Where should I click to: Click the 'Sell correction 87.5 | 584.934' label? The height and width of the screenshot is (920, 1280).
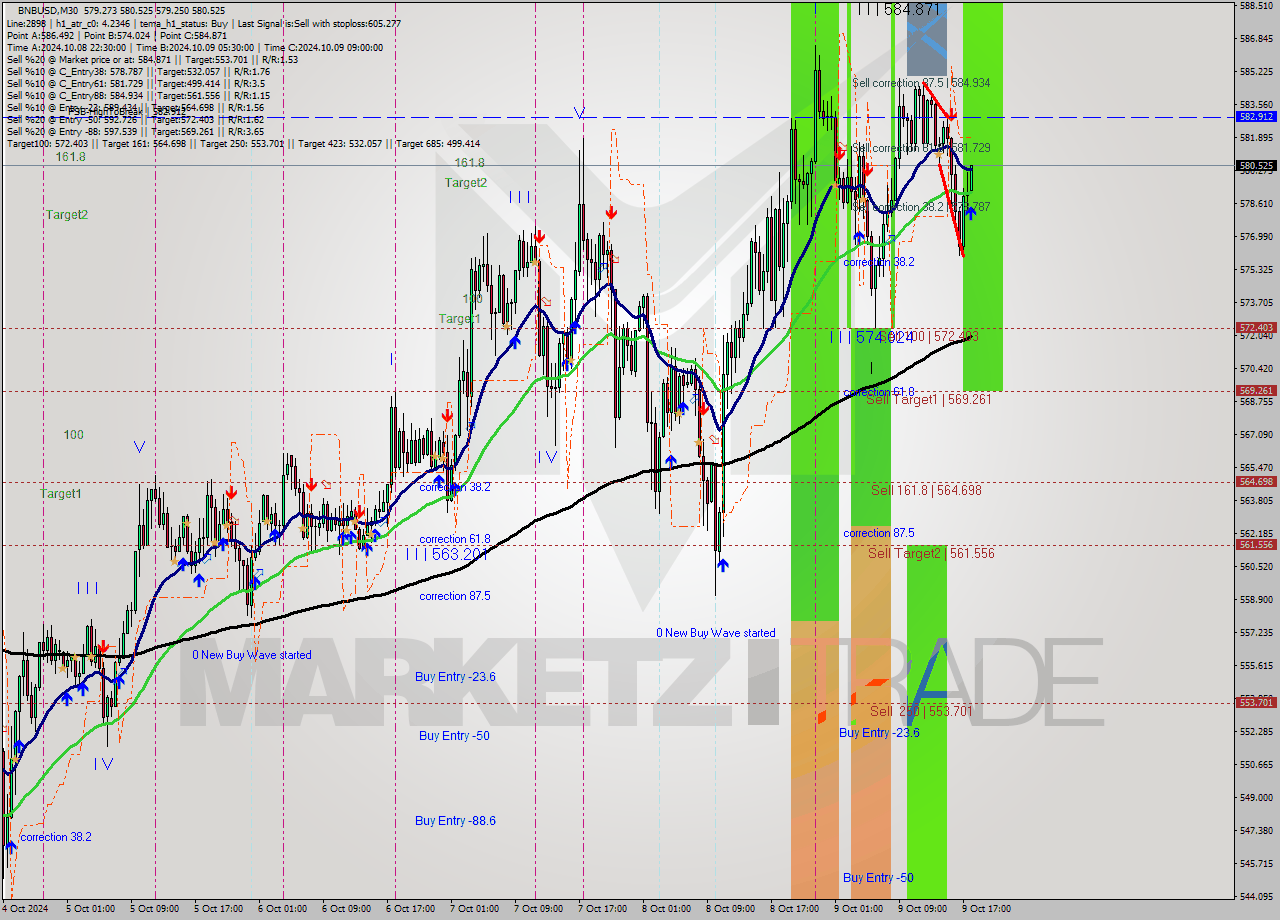[x=921, y=83]
